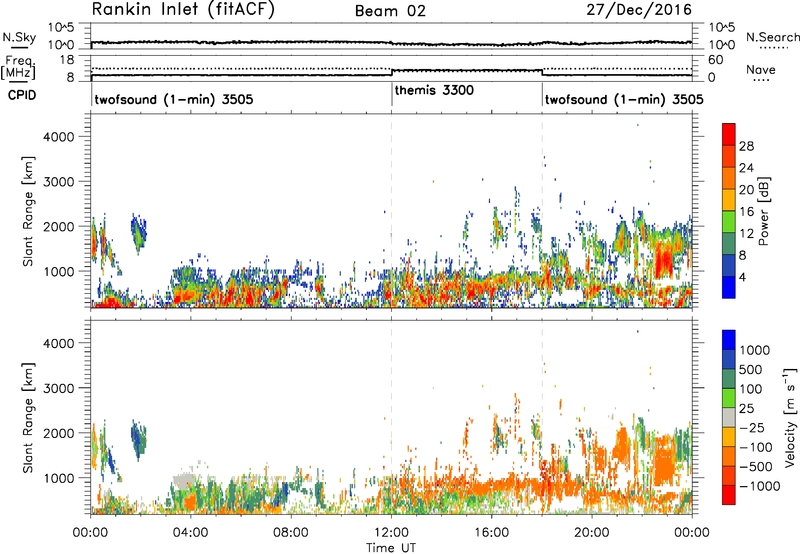Select the Beam 02 label
The height and width of the screenshot is (554, 800).
[390, 11]
